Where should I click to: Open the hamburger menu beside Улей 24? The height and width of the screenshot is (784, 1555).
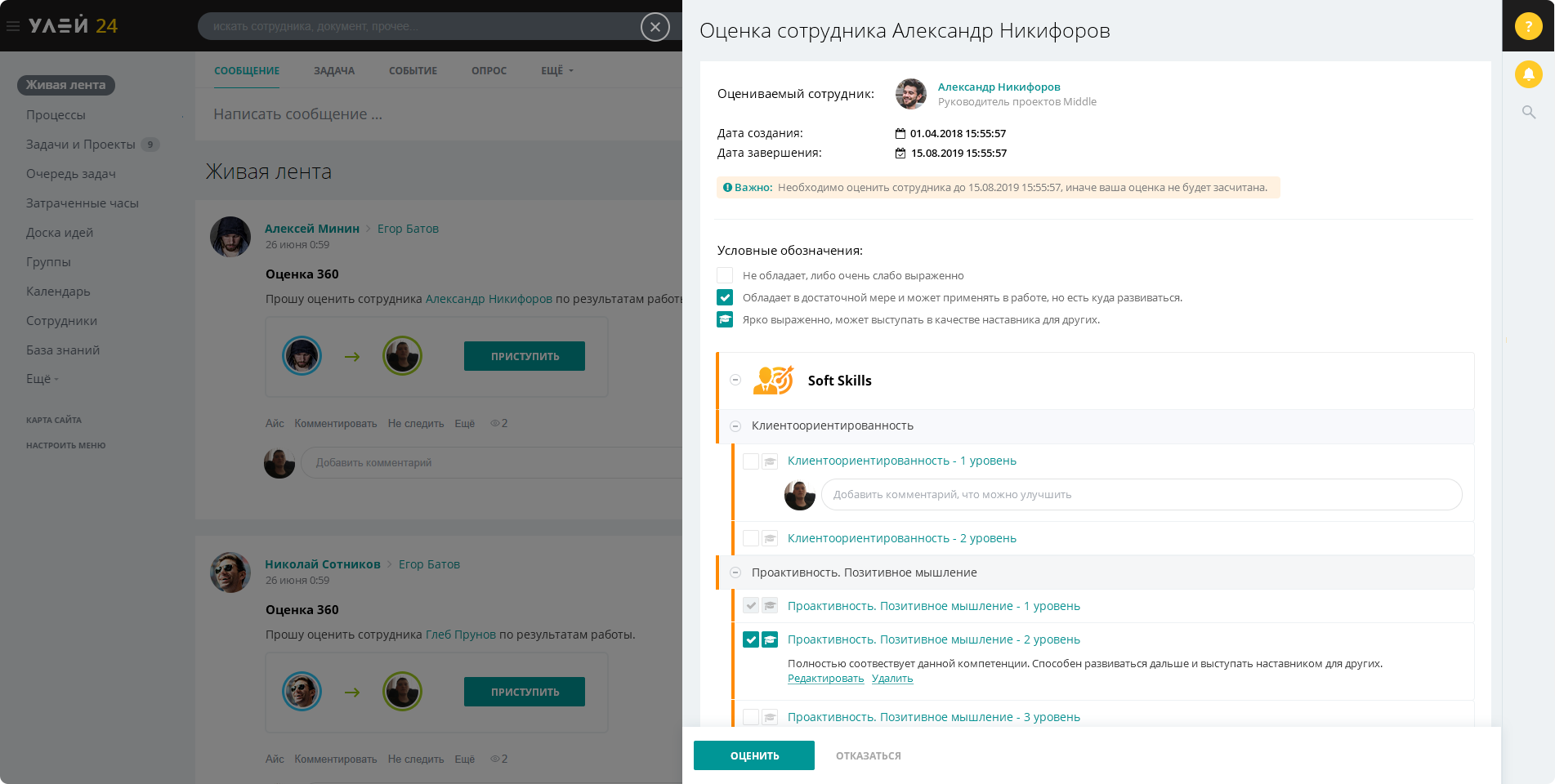13,26
